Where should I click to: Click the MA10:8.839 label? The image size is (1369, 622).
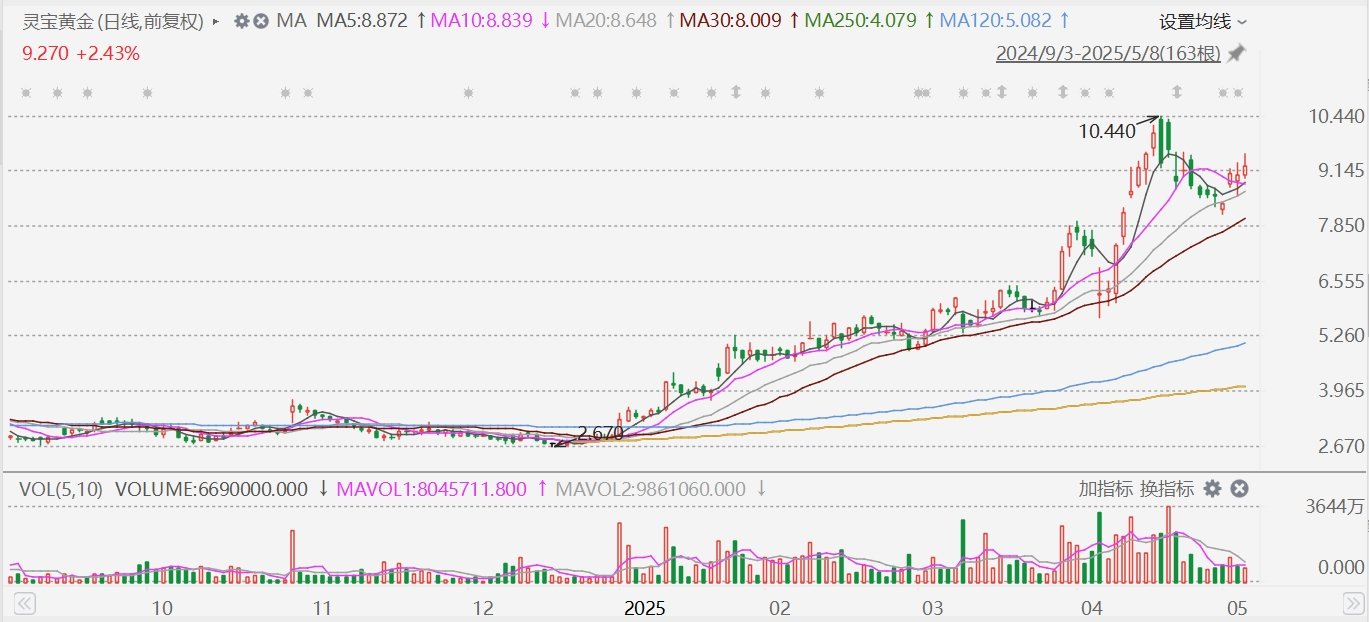coord(481,20)
